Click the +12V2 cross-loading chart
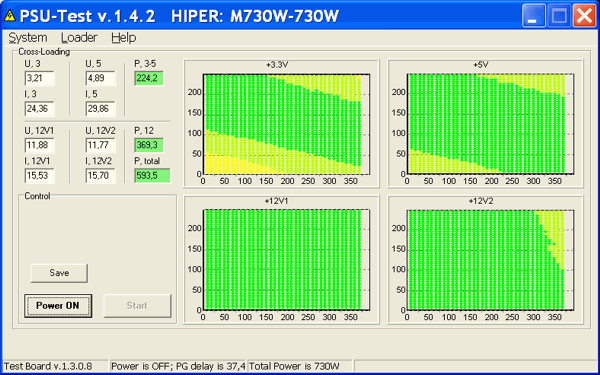Screen dimensions: 600x375 tap(485, 259)
